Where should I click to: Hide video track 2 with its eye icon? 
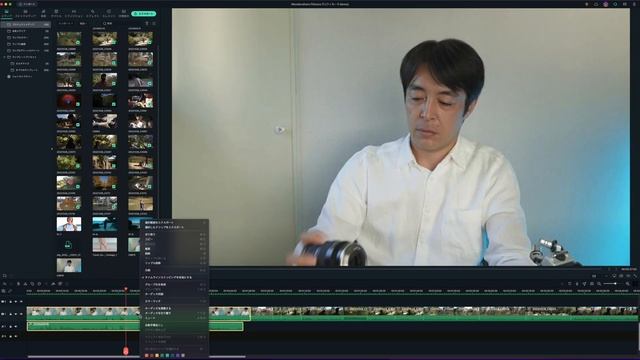(x=21, y=302)
